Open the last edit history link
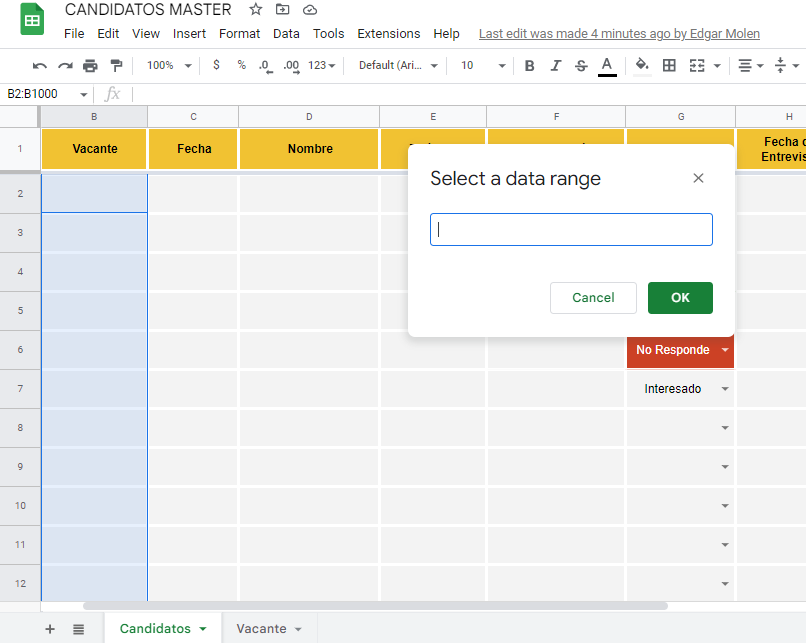The width and height of the screenshot is (806, 643). point(619,34)
